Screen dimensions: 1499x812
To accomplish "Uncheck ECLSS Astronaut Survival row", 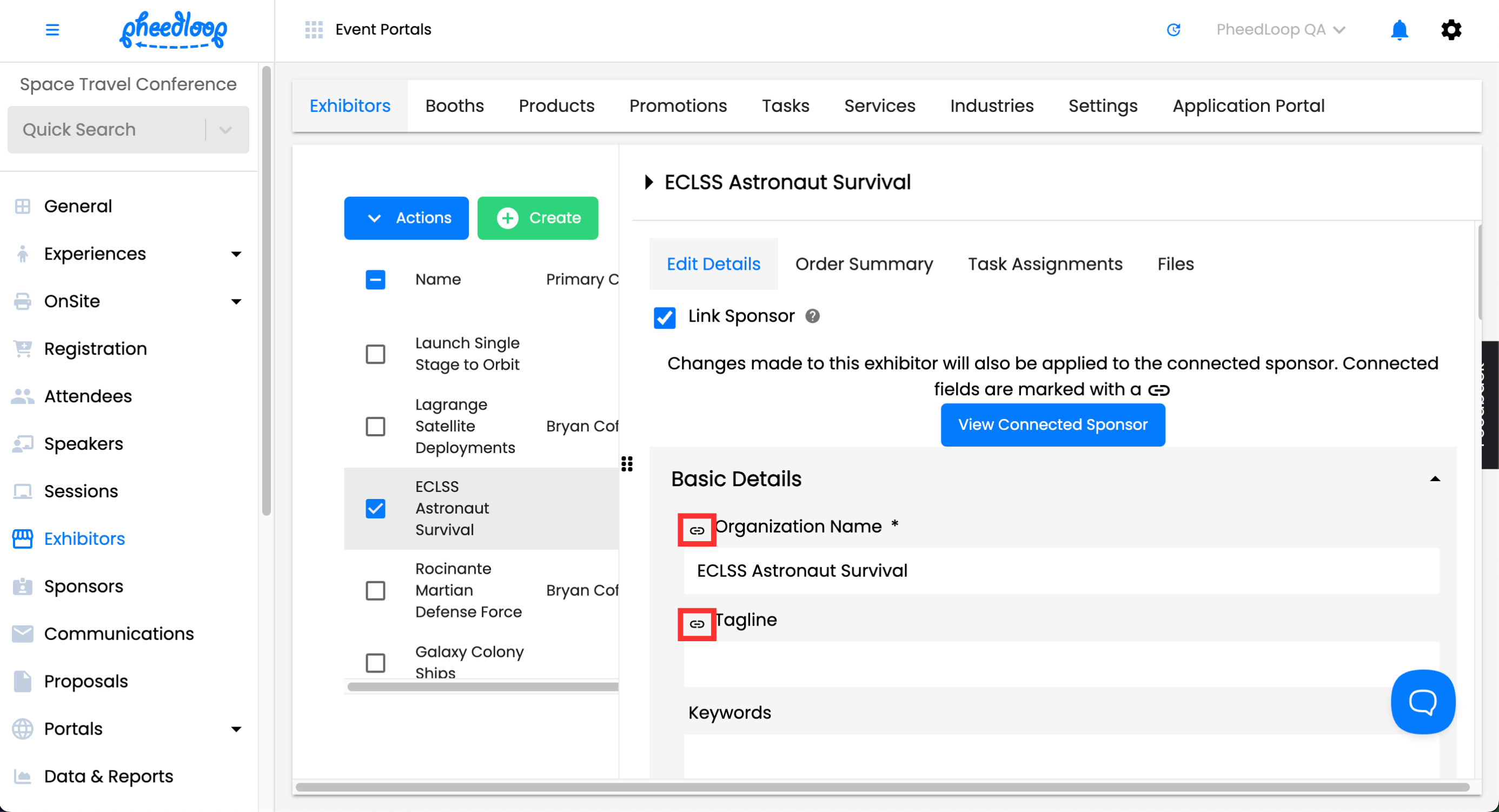I will tap(375, 508).
